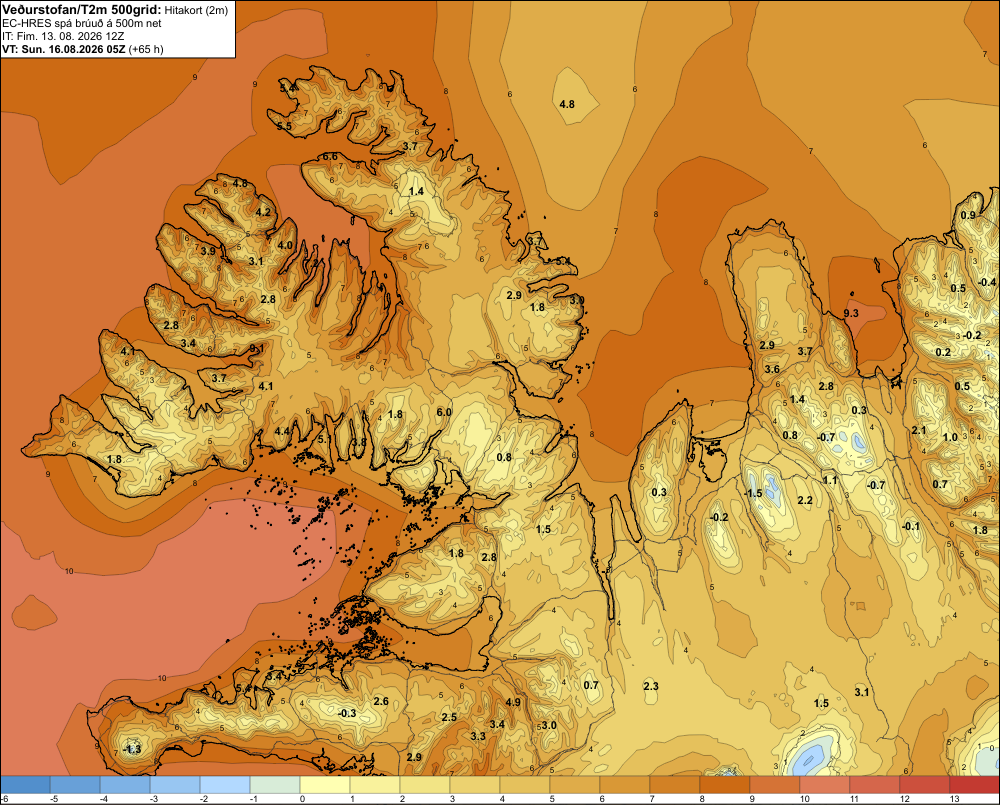Viewport: 1000px width, 805px height.
Task: Click the 2.2 temperature value on the map
Action: (x=805, y=500)
